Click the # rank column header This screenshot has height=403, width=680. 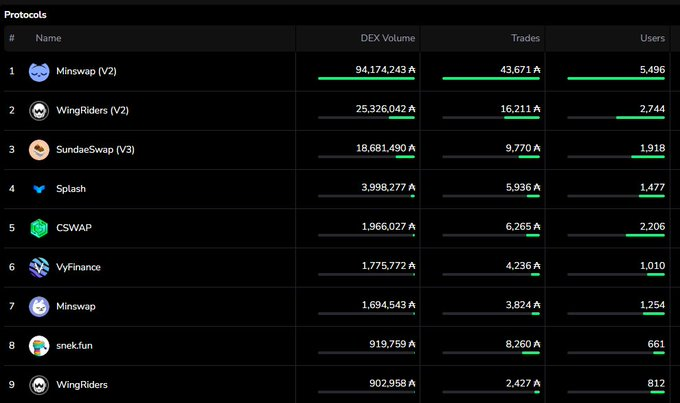point(12,38)
